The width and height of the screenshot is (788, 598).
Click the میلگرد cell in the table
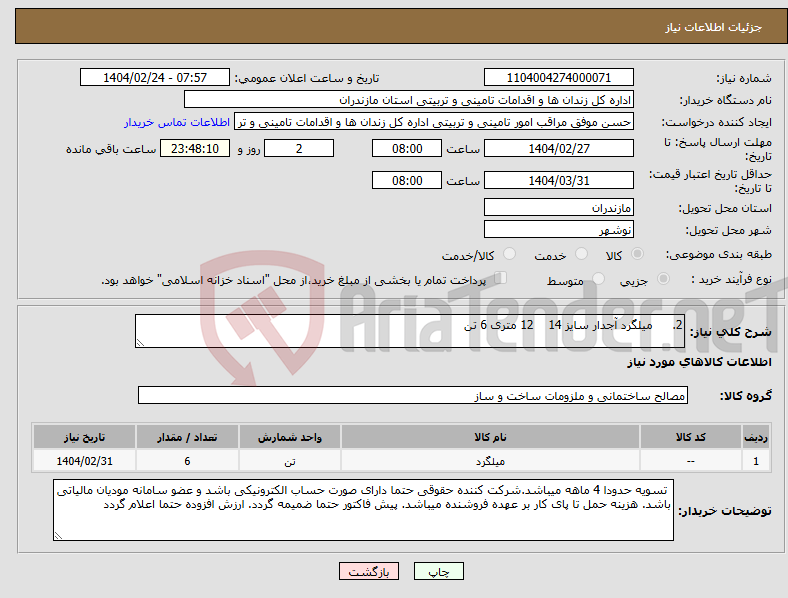click(490, 461)
